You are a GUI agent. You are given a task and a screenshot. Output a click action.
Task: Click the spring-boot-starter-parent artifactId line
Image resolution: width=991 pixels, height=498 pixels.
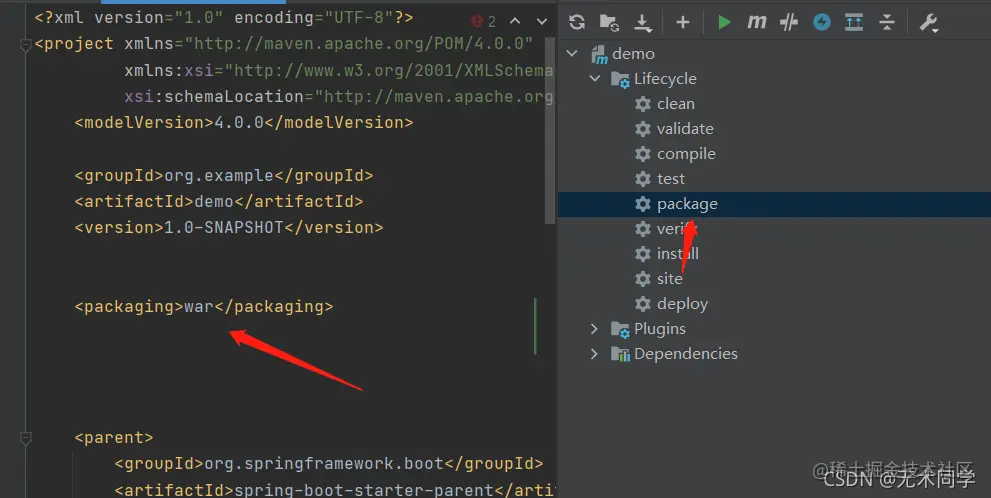(x=334, y=490)
